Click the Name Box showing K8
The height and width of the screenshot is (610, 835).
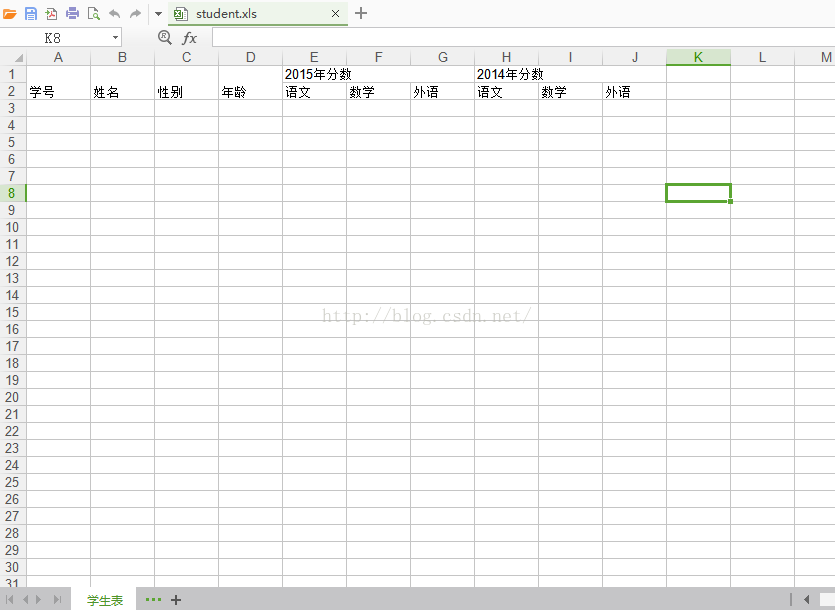53,38
